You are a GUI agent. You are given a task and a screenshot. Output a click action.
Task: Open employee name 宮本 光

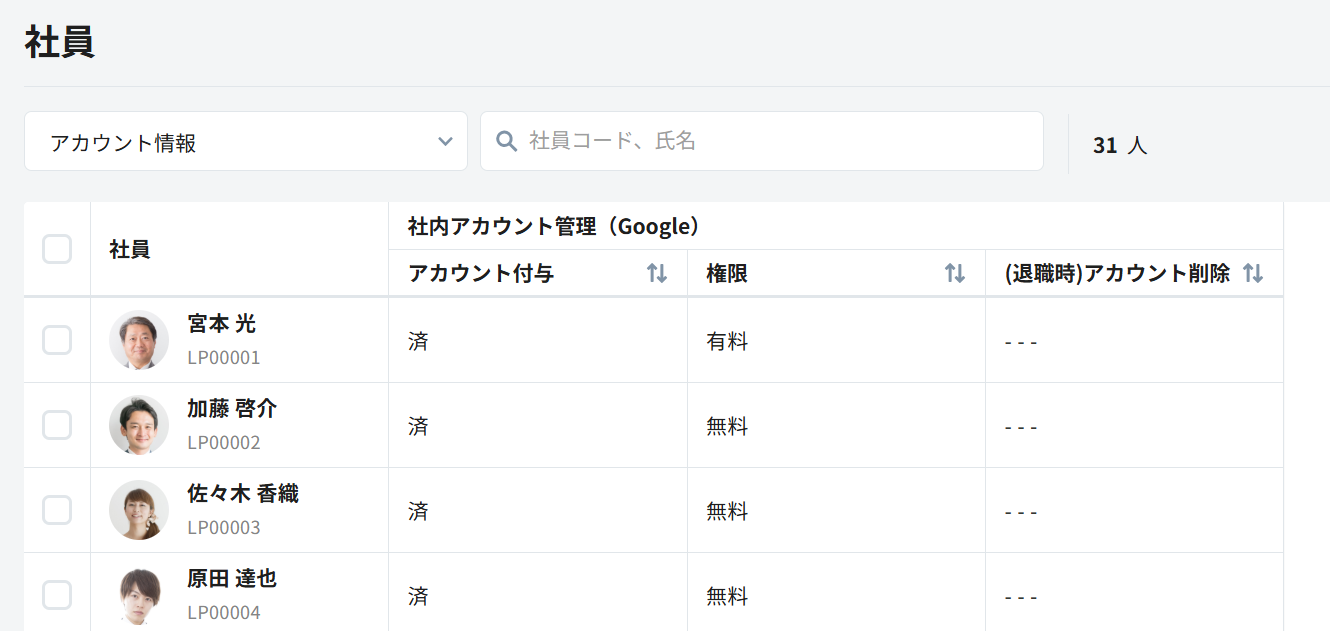221,324
